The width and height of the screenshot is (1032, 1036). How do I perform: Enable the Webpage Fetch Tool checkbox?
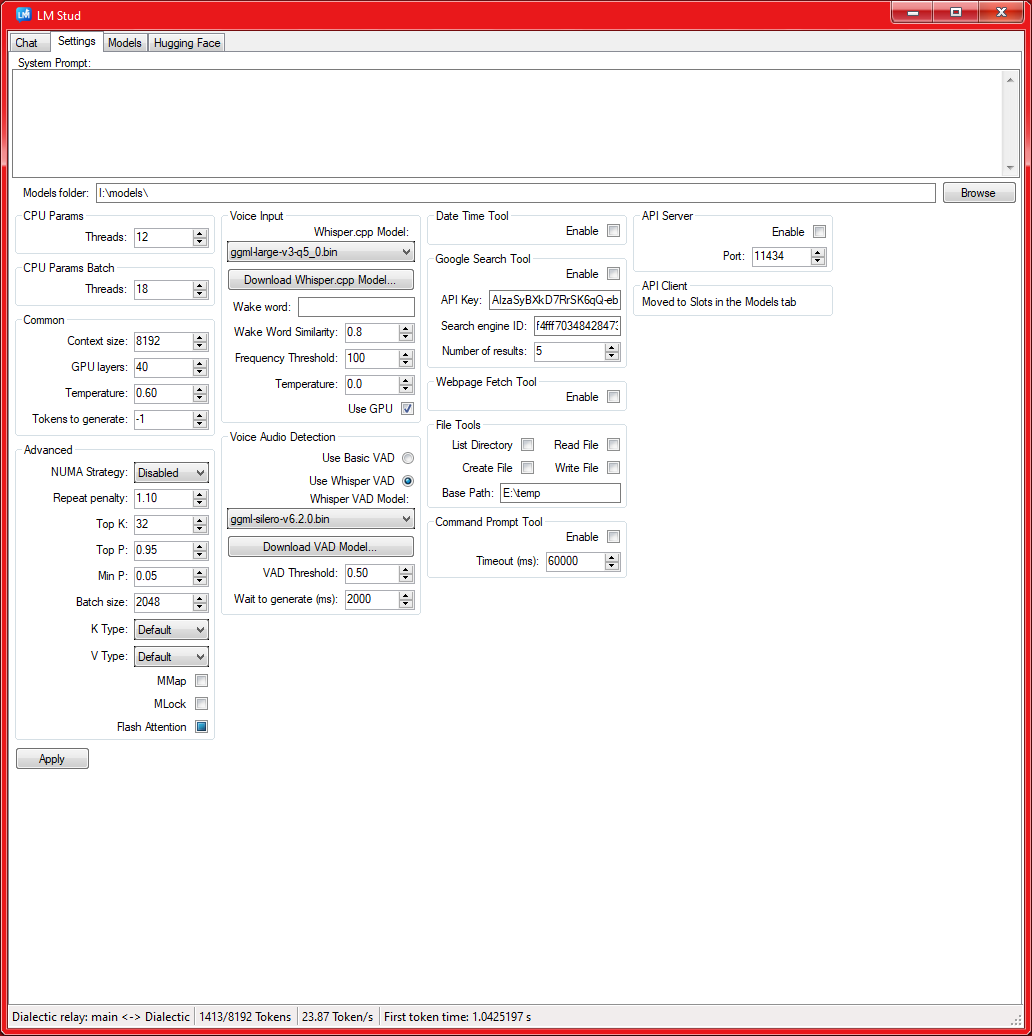click(x=613, y=396)
